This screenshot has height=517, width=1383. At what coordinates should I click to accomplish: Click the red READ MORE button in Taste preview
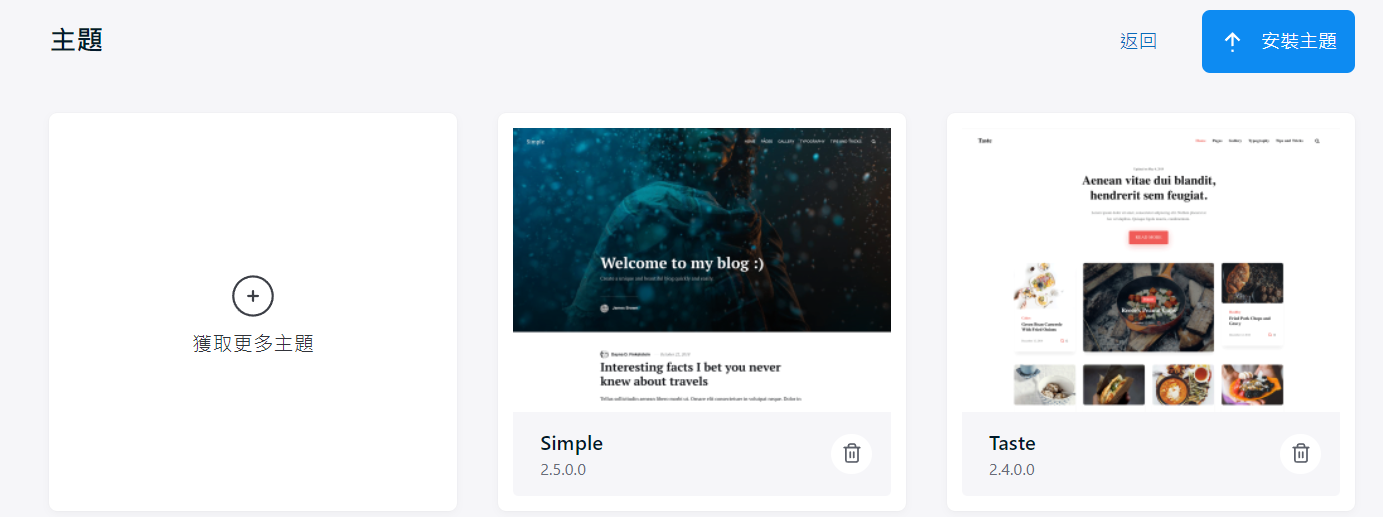coord(1148,237)
